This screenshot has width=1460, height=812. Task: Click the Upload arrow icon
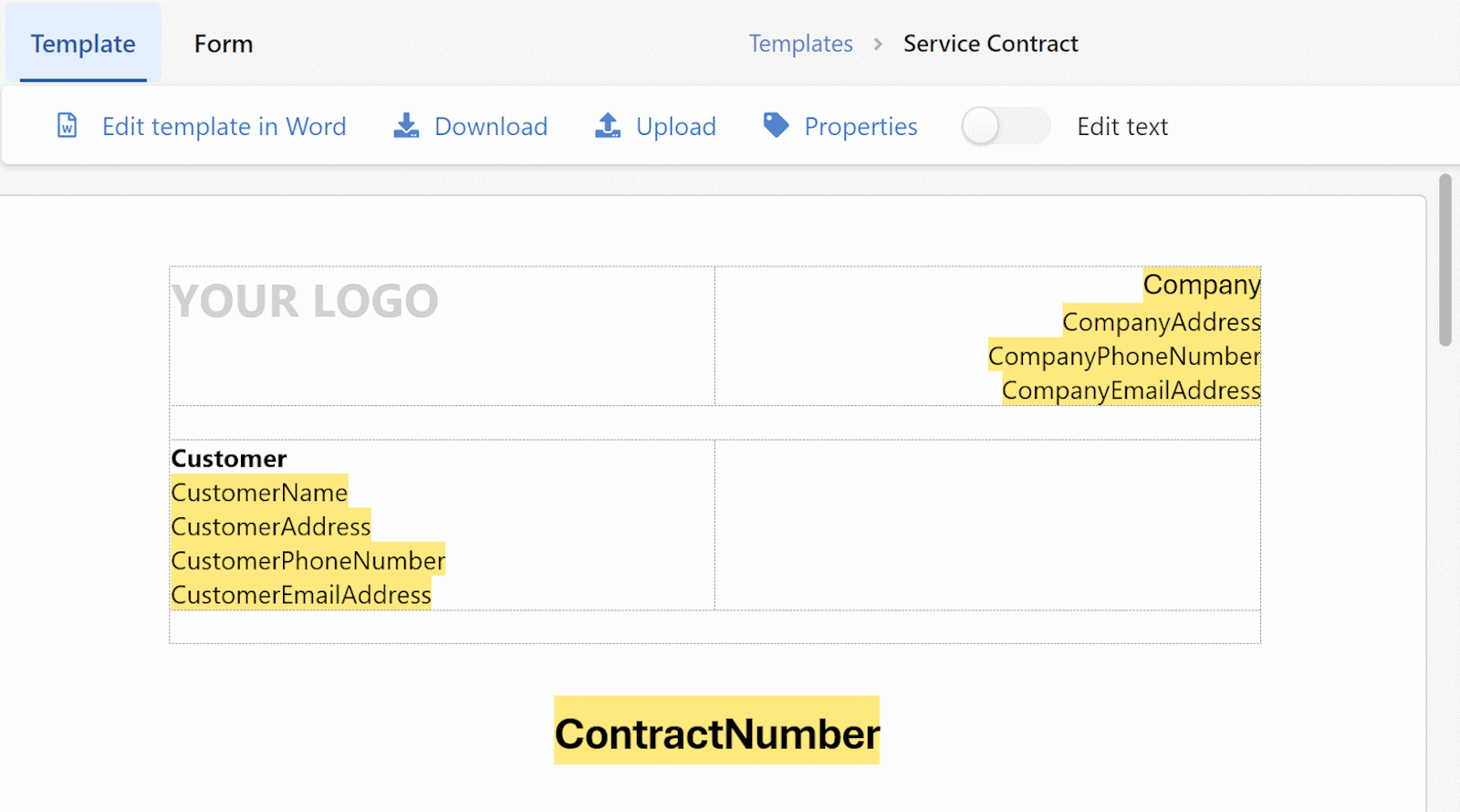coord(608,126)
